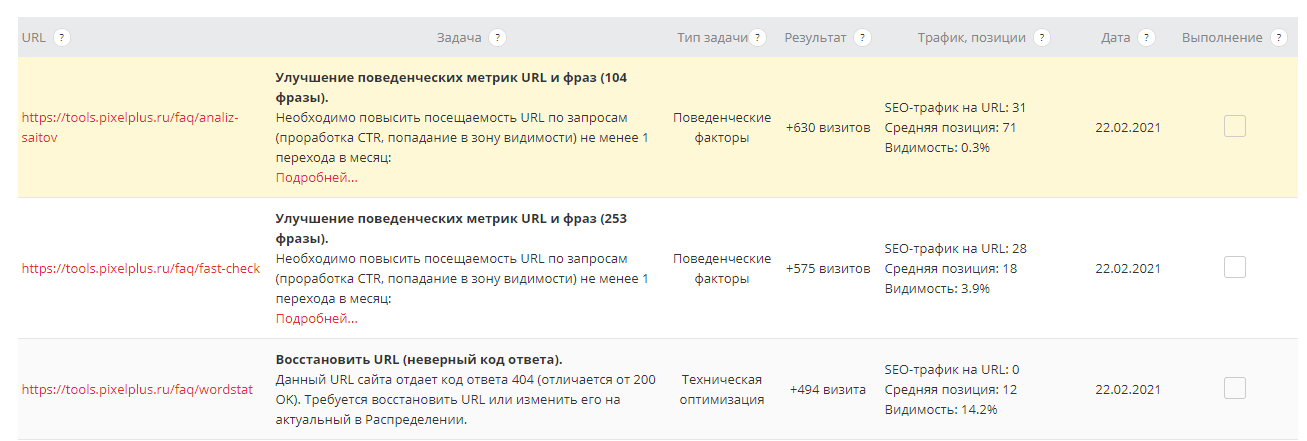Sort by the Результат column header
1307x441 pixels.
(x=815, y=37)
